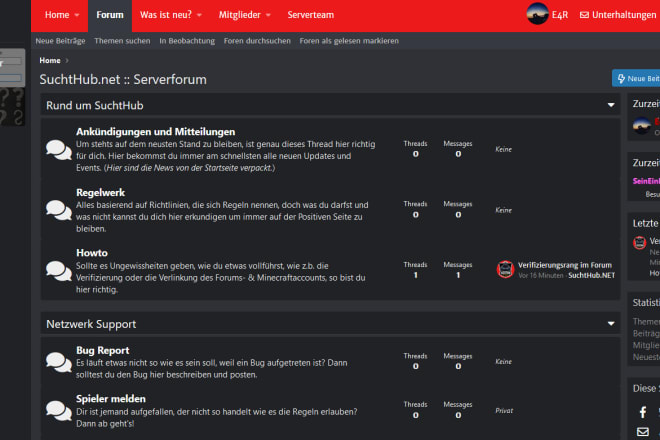The image size is (660, 440).
Task: Open the E4R user avatar in the header
Action: click(x=538, y=14)
